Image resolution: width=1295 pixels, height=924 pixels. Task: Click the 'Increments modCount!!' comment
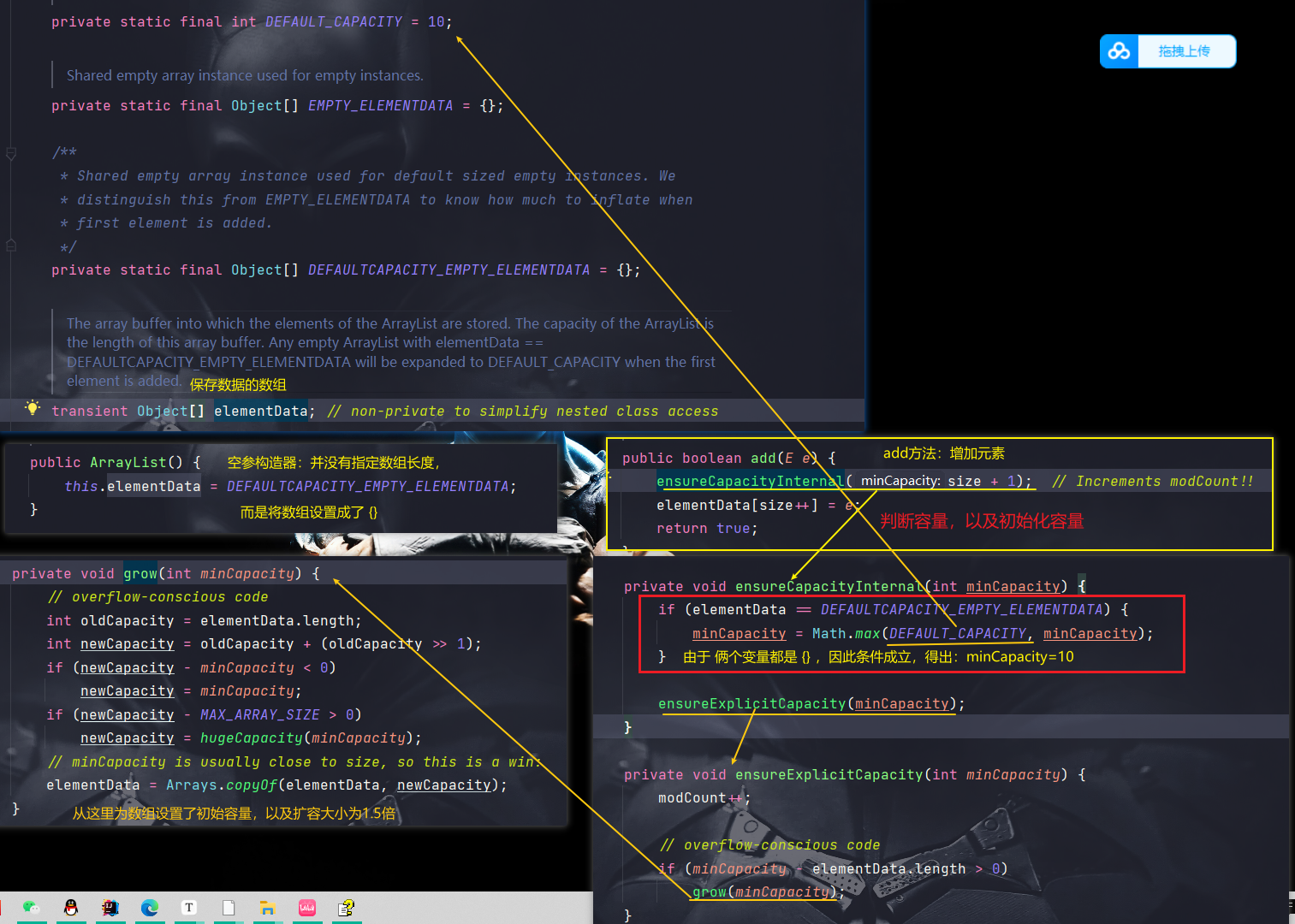pos(1153,482)
